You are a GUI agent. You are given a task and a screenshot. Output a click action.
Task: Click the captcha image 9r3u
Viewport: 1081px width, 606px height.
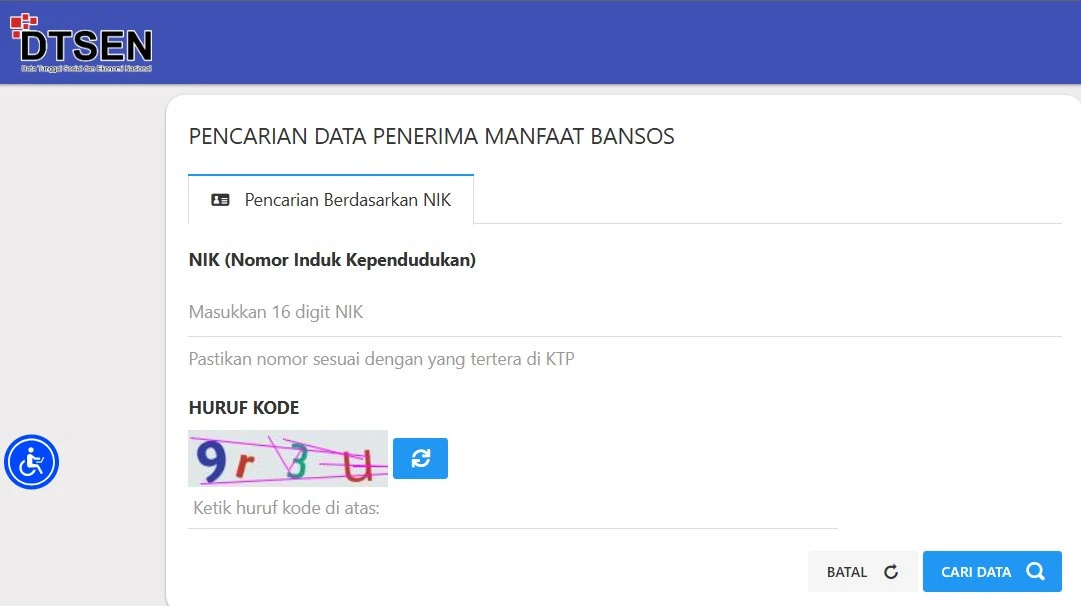point(288,458)
